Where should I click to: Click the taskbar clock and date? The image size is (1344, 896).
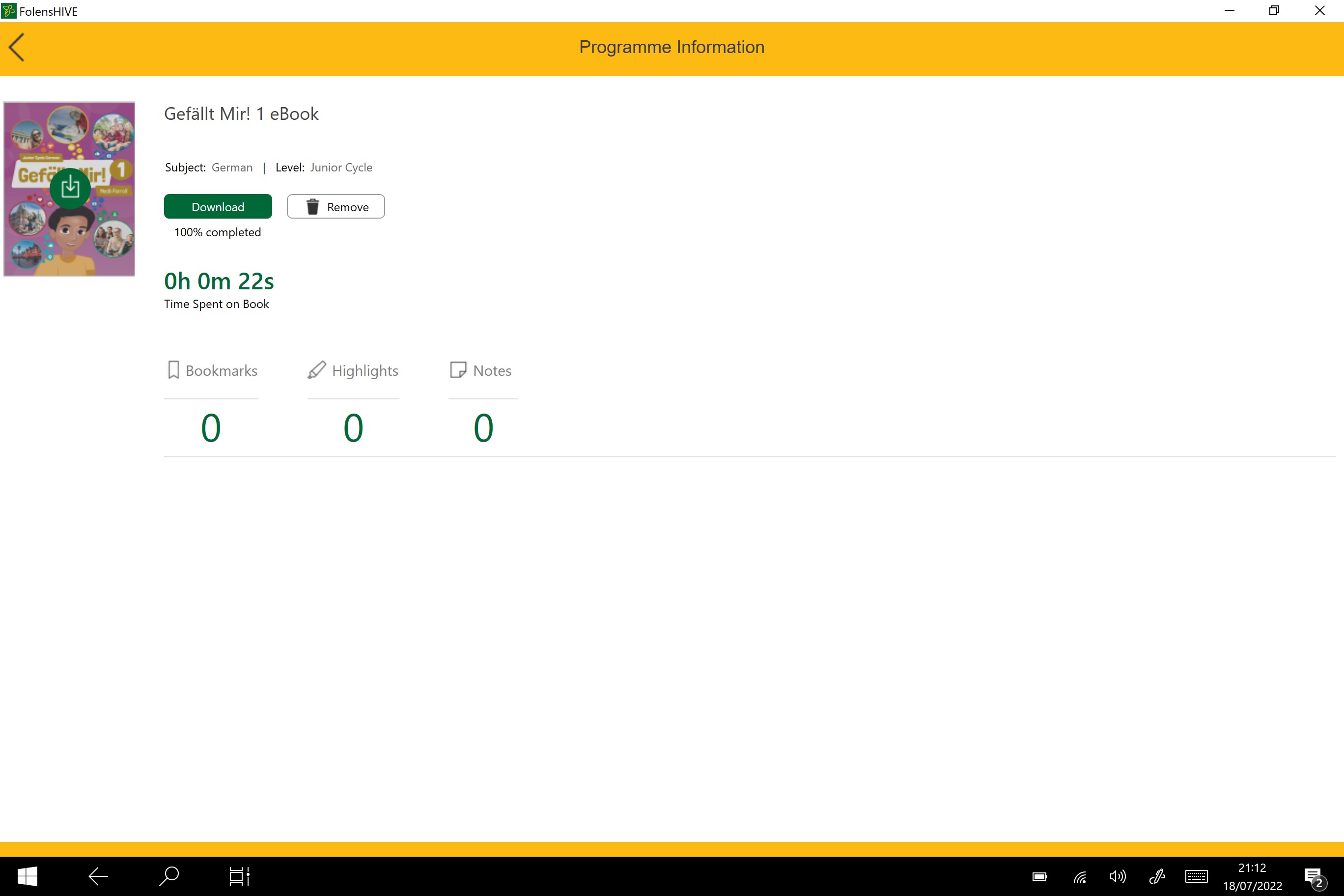click(x=1252, y=876)
